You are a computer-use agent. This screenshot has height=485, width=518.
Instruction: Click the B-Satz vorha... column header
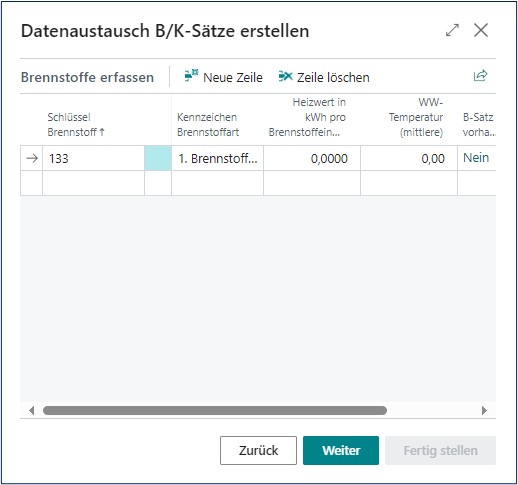point(479,125)
